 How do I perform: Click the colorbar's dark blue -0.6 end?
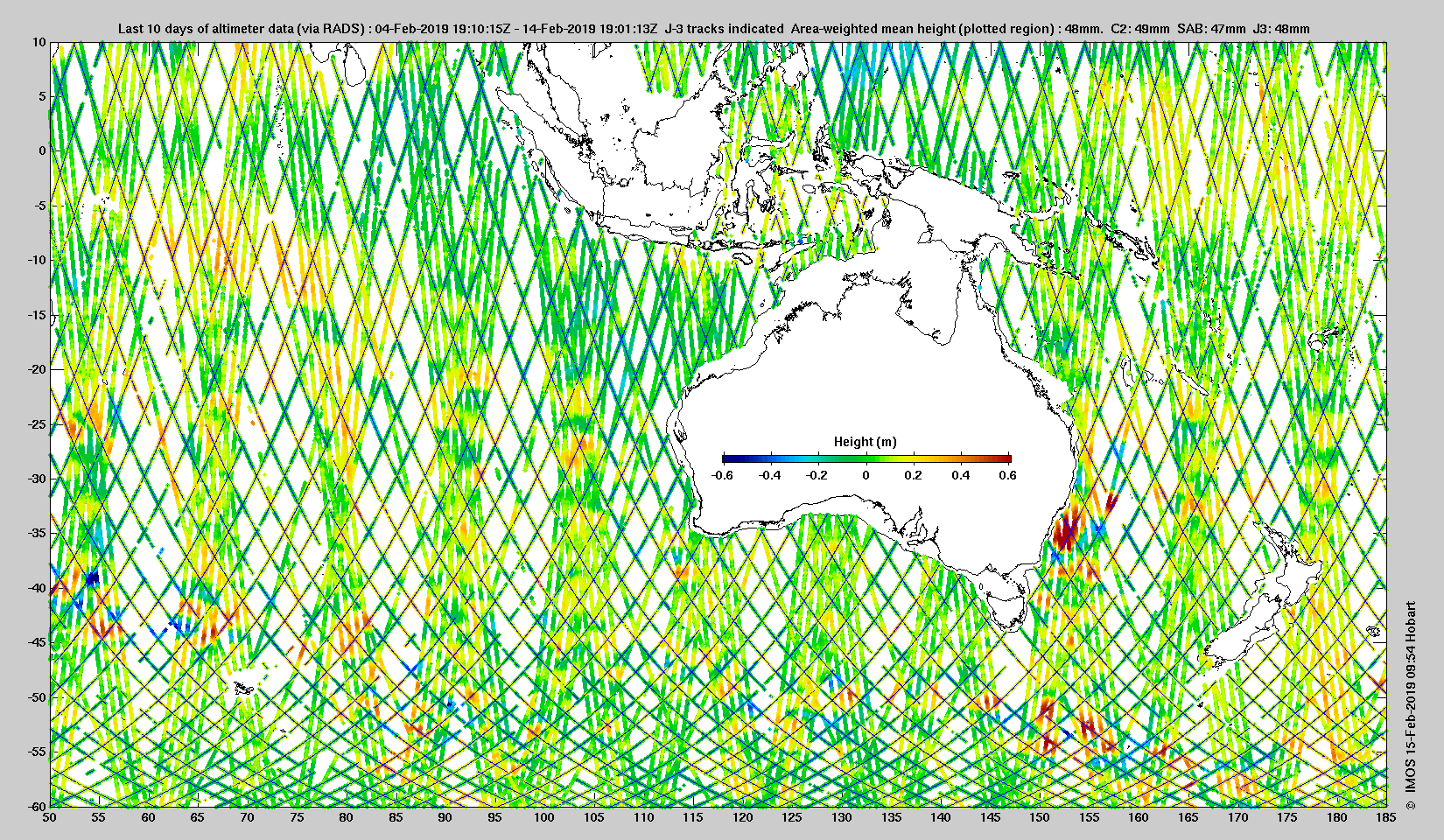pos(726,458)
